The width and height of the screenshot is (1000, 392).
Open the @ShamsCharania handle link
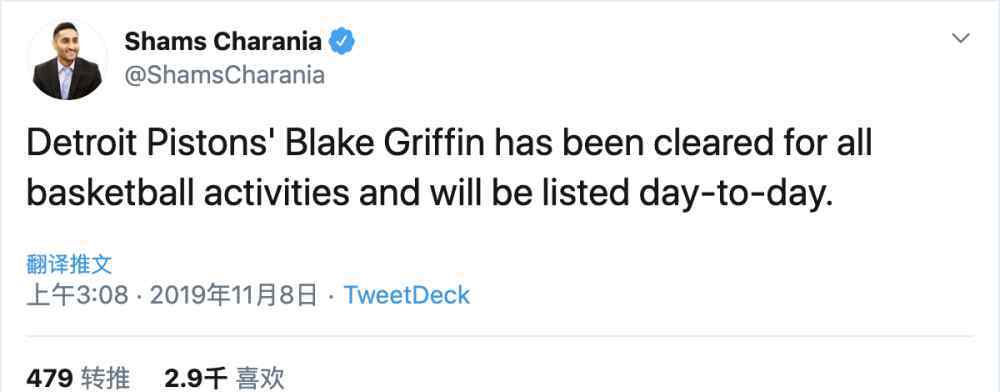click(x=224, y=75)
